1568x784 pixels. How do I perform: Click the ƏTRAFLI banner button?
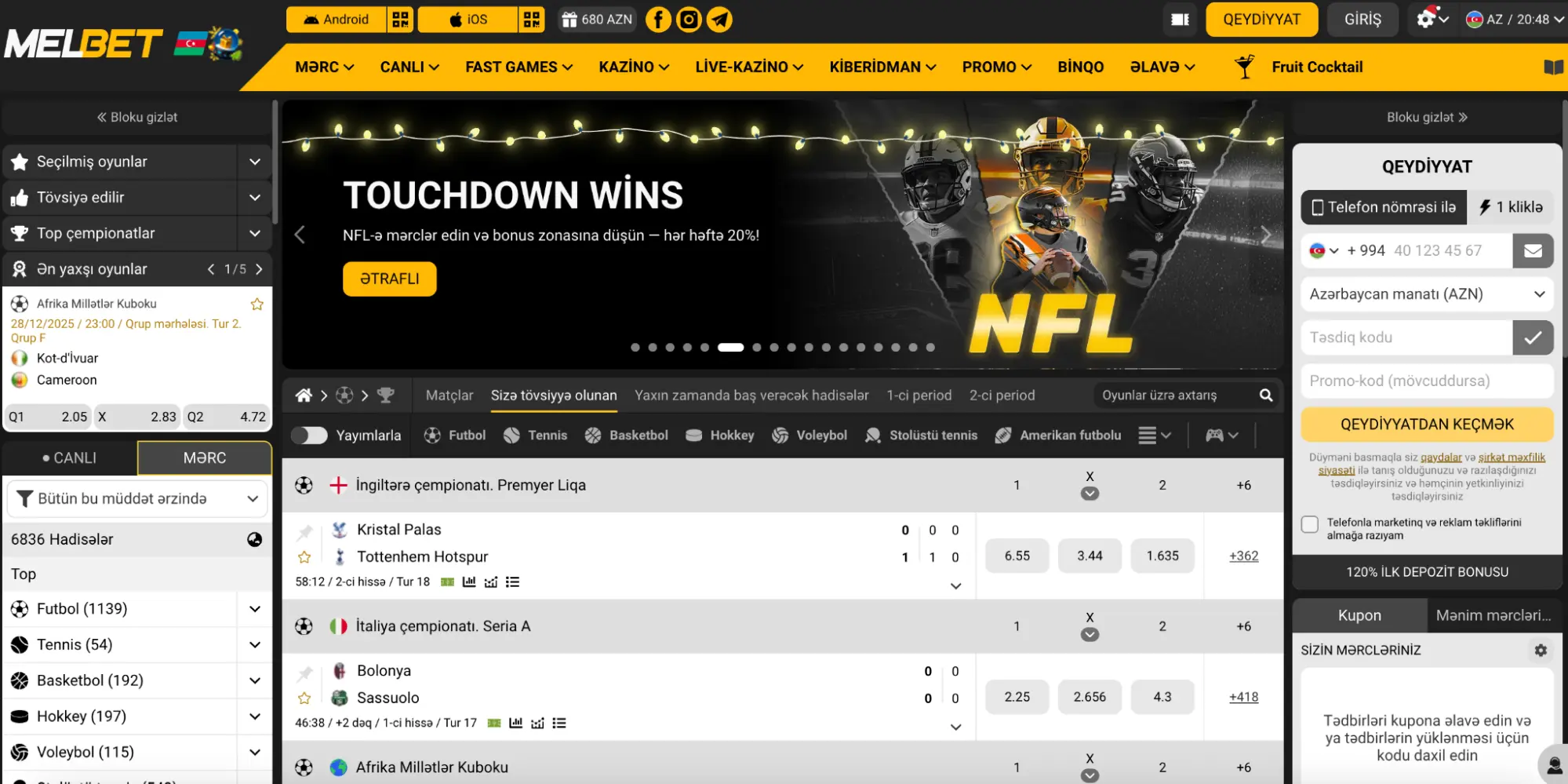pyautogui.click(x=389, y=279)
